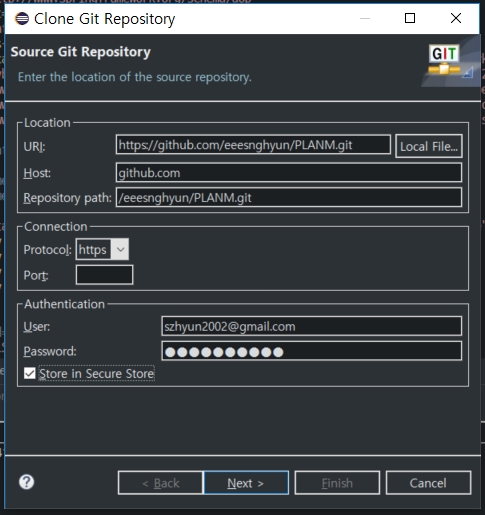Click the 'Enter the location of the source repository.' text
Screen dimensions: 485x515
(135, 77)
